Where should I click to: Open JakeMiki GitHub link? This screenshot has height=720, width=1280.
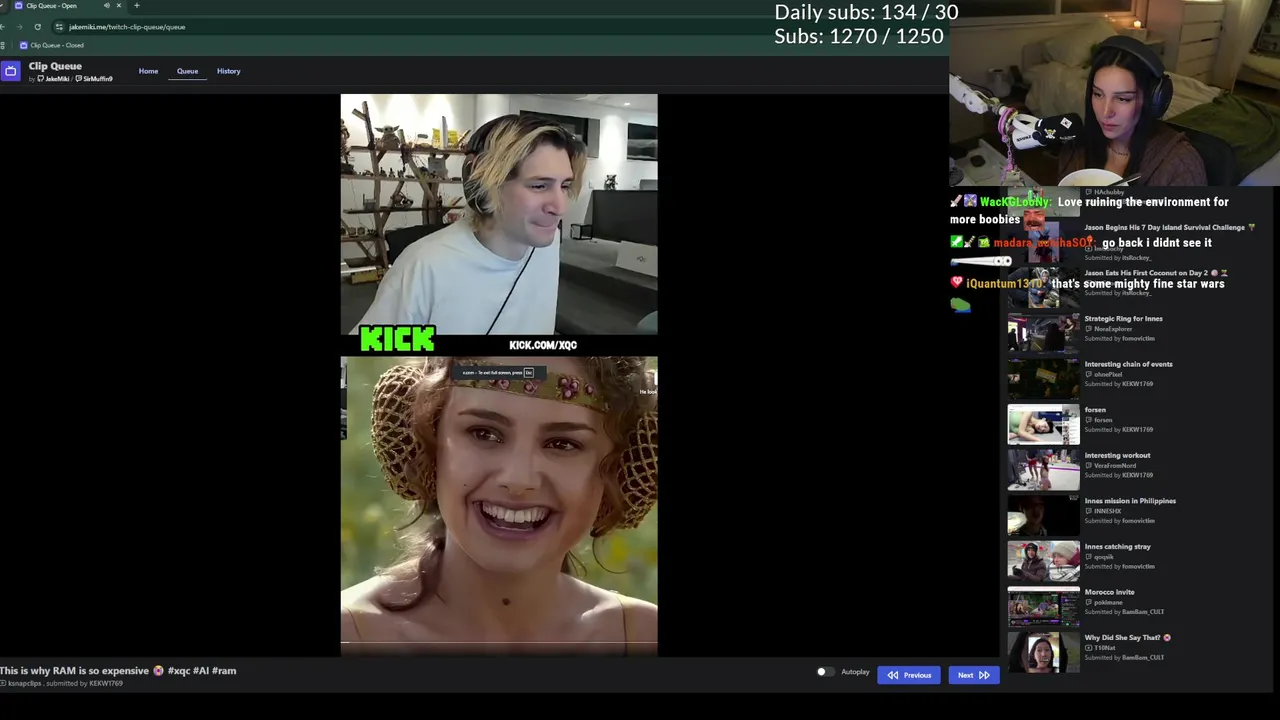(x=53, y=79)
